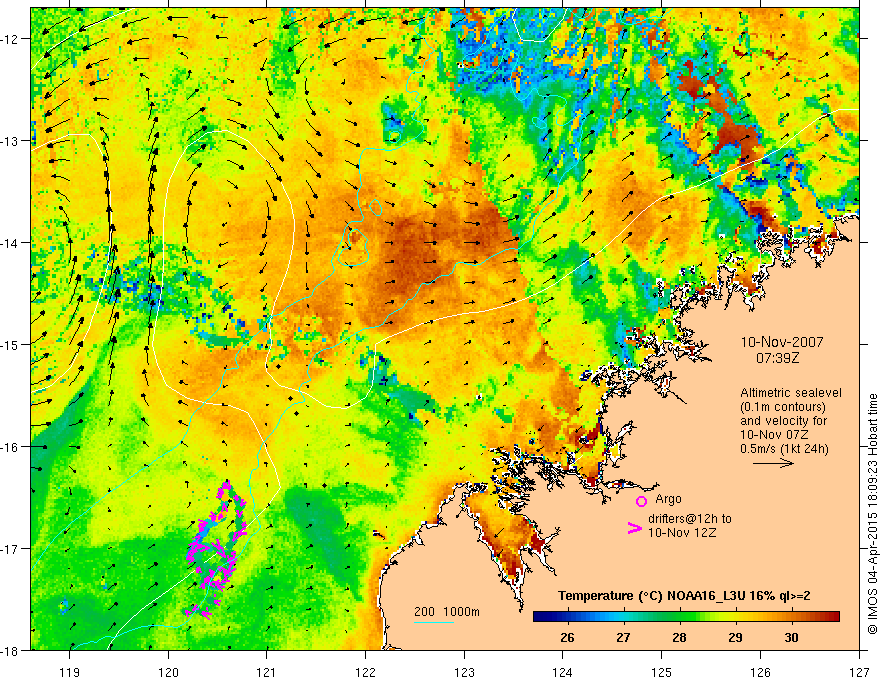The height and width of the screenshot is (680, 880).
Task: Click the magenta Argo circle legend symbol
Action: pos(641,501)
